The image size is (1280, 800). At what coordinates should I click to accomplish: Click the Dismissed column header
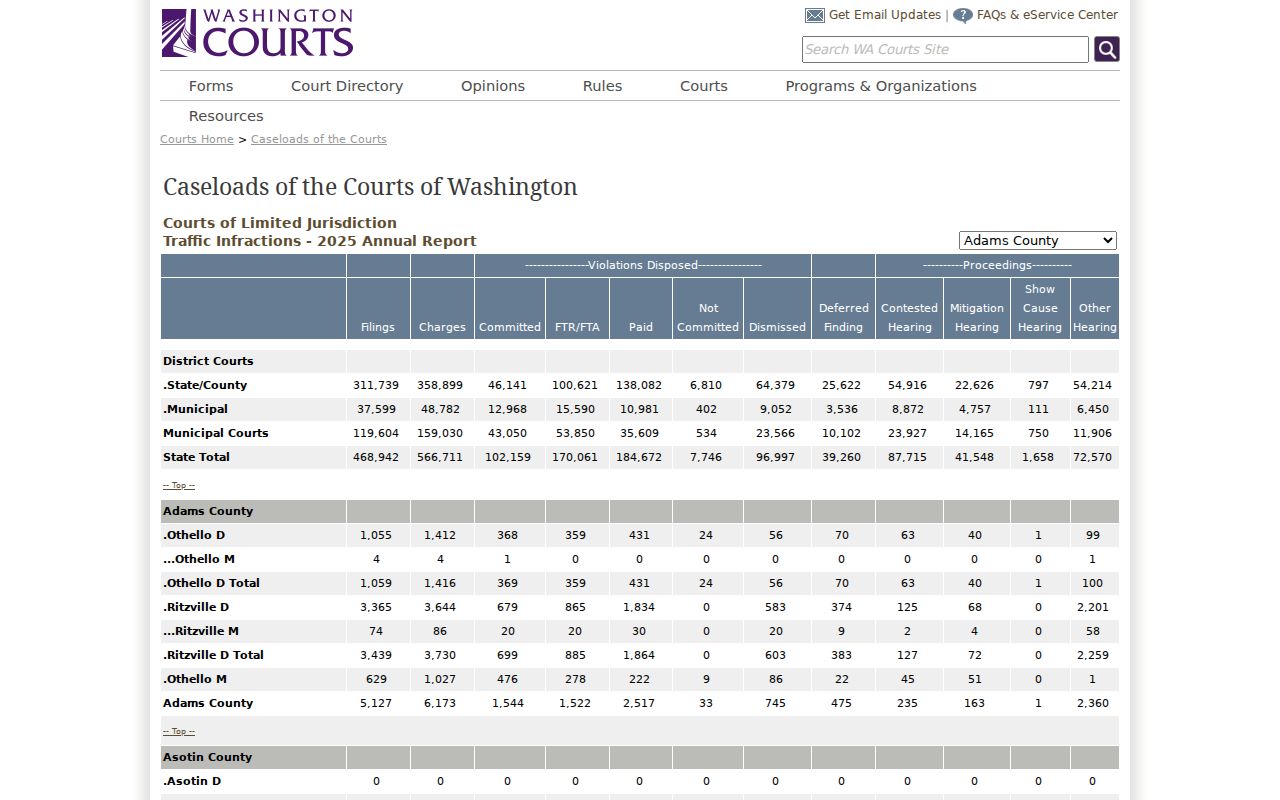click(x=777, y=327)
